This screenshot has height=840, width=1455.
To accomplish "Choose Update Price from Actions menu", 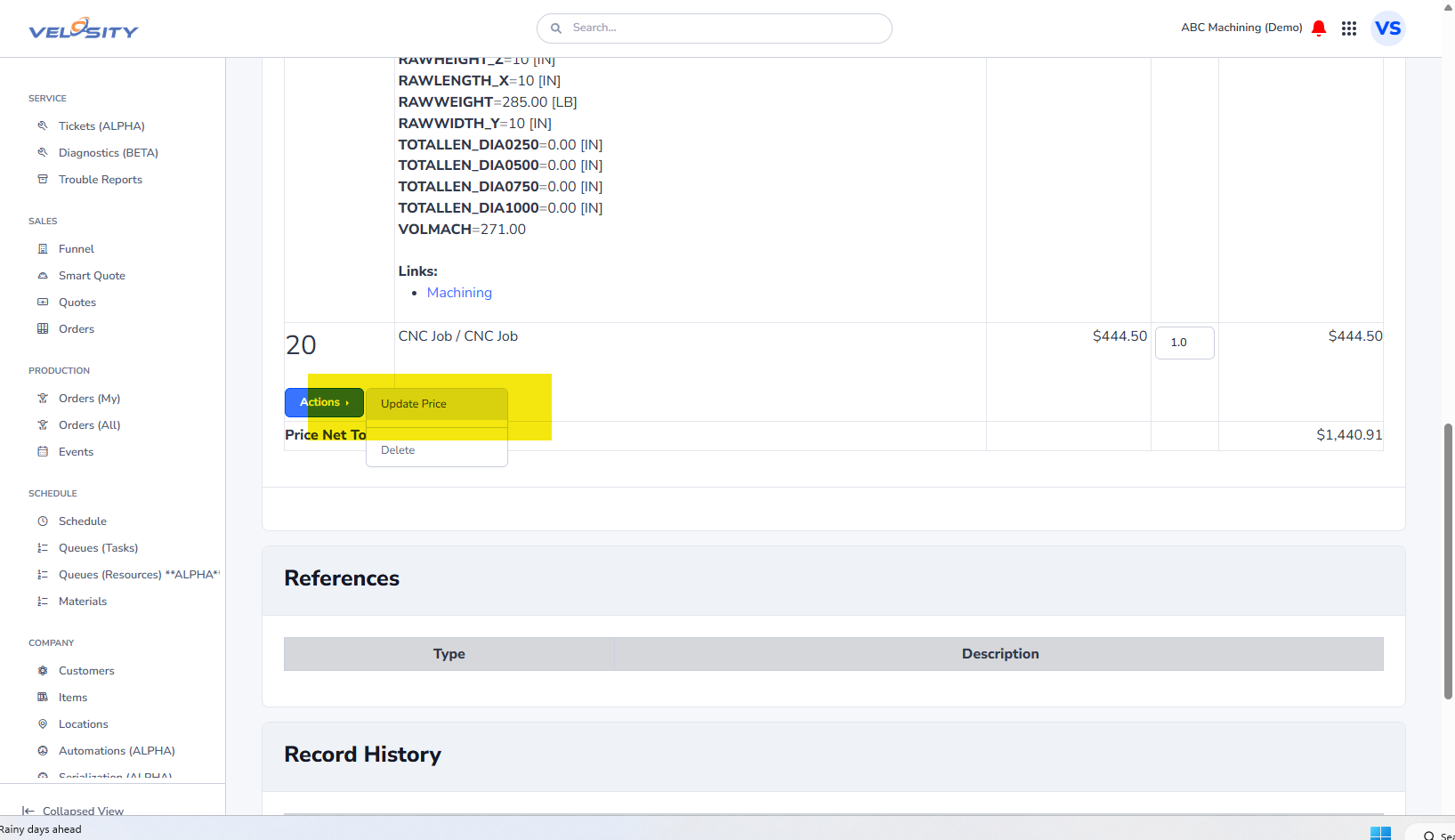I will (x=437, y=404).
